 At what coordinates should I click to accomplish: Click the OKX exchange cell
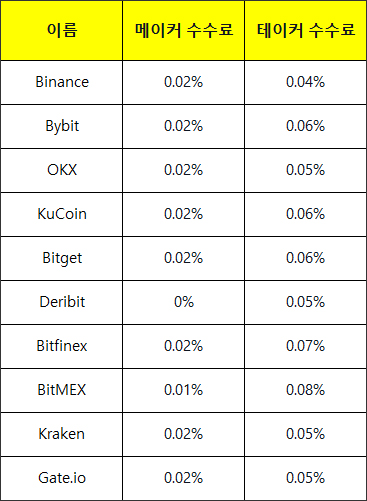[x=62, y=170]
